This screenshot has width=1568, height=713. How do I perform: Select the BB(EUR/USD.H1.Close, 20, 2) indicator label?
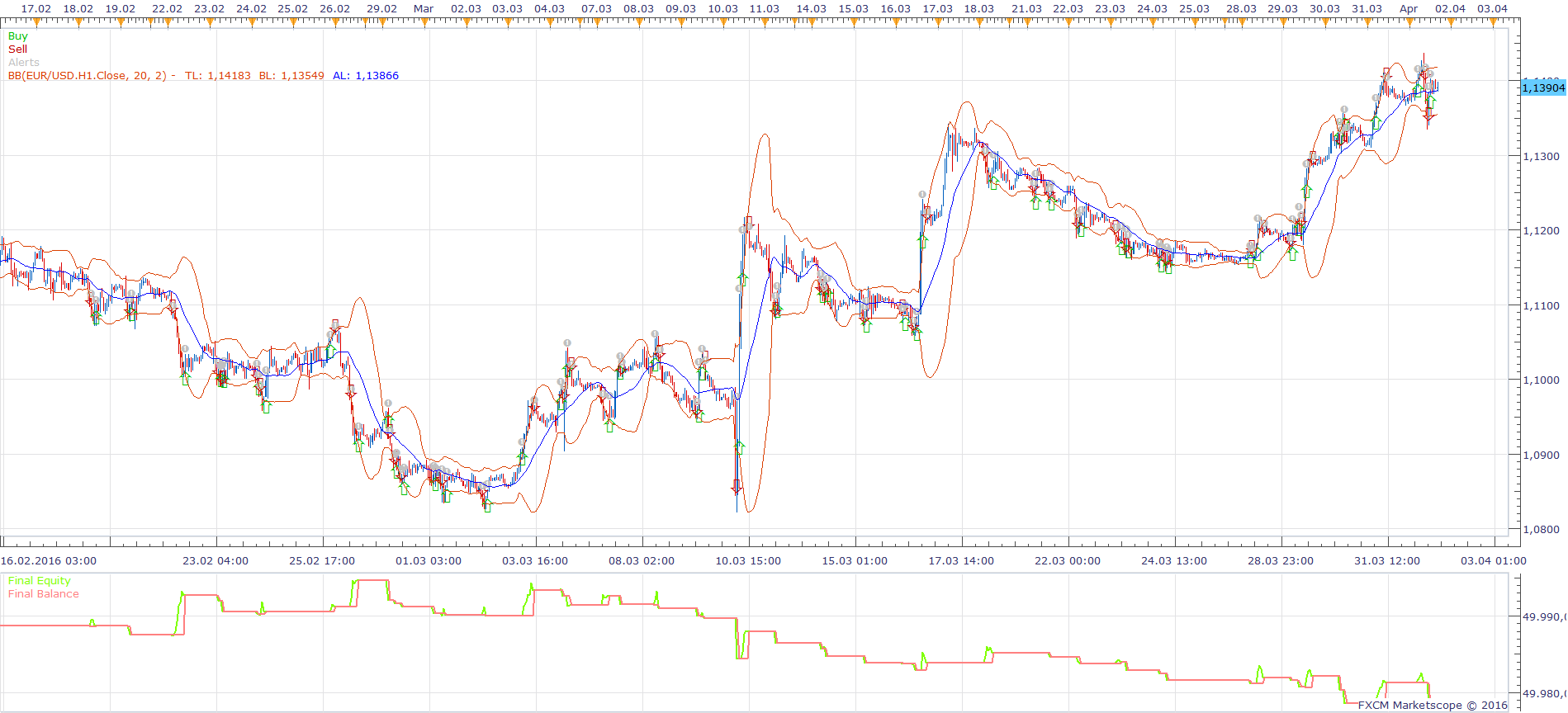click(88, 76)
